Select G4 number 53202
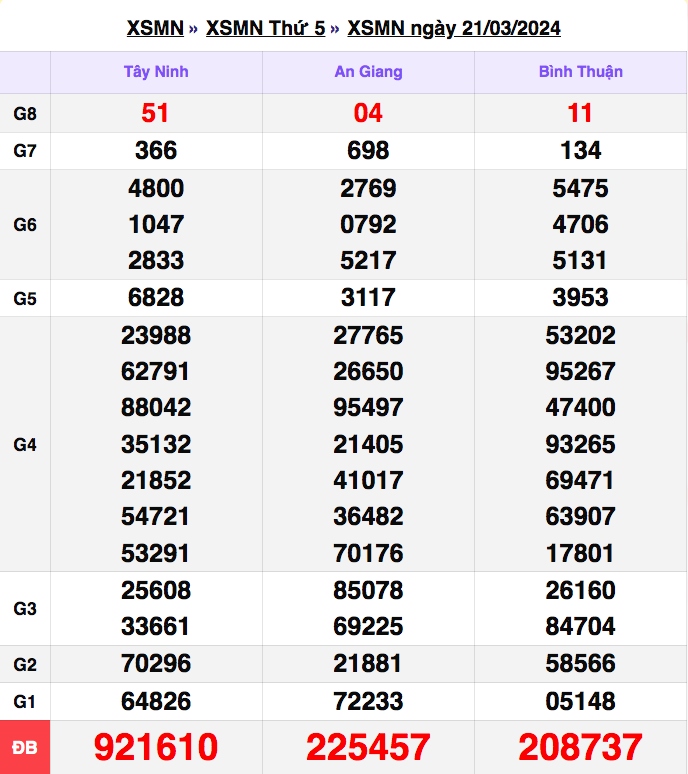The image size is (688, 774). click(580, 335)
